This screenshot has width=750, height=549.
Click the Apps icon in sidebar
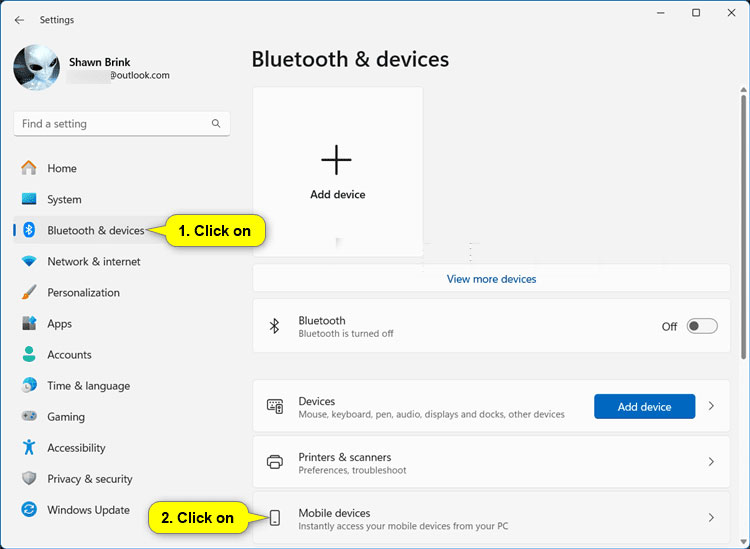[x=29, y=323]
